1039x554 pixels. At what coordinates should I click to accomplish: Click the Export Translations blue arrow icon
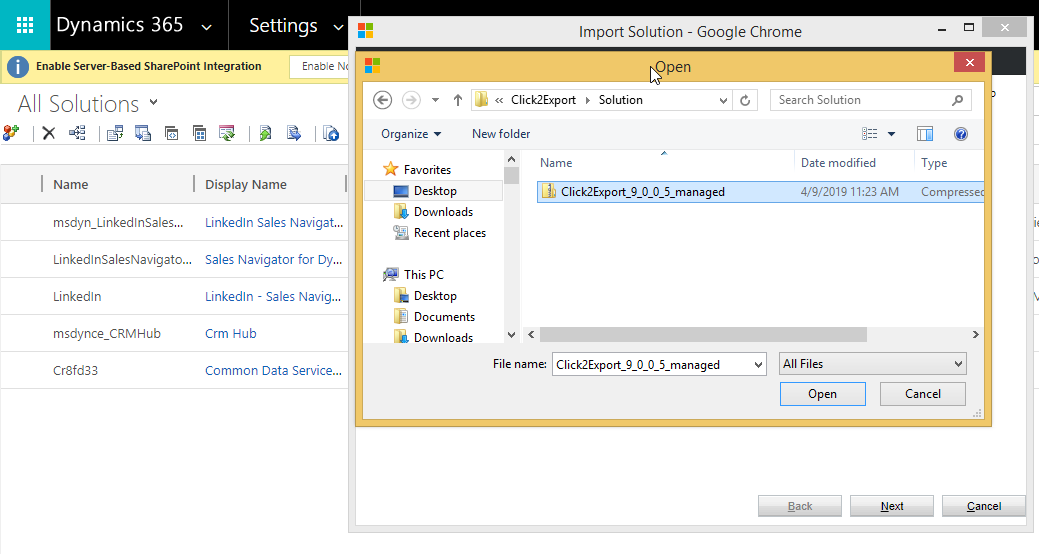click(294, 133)
